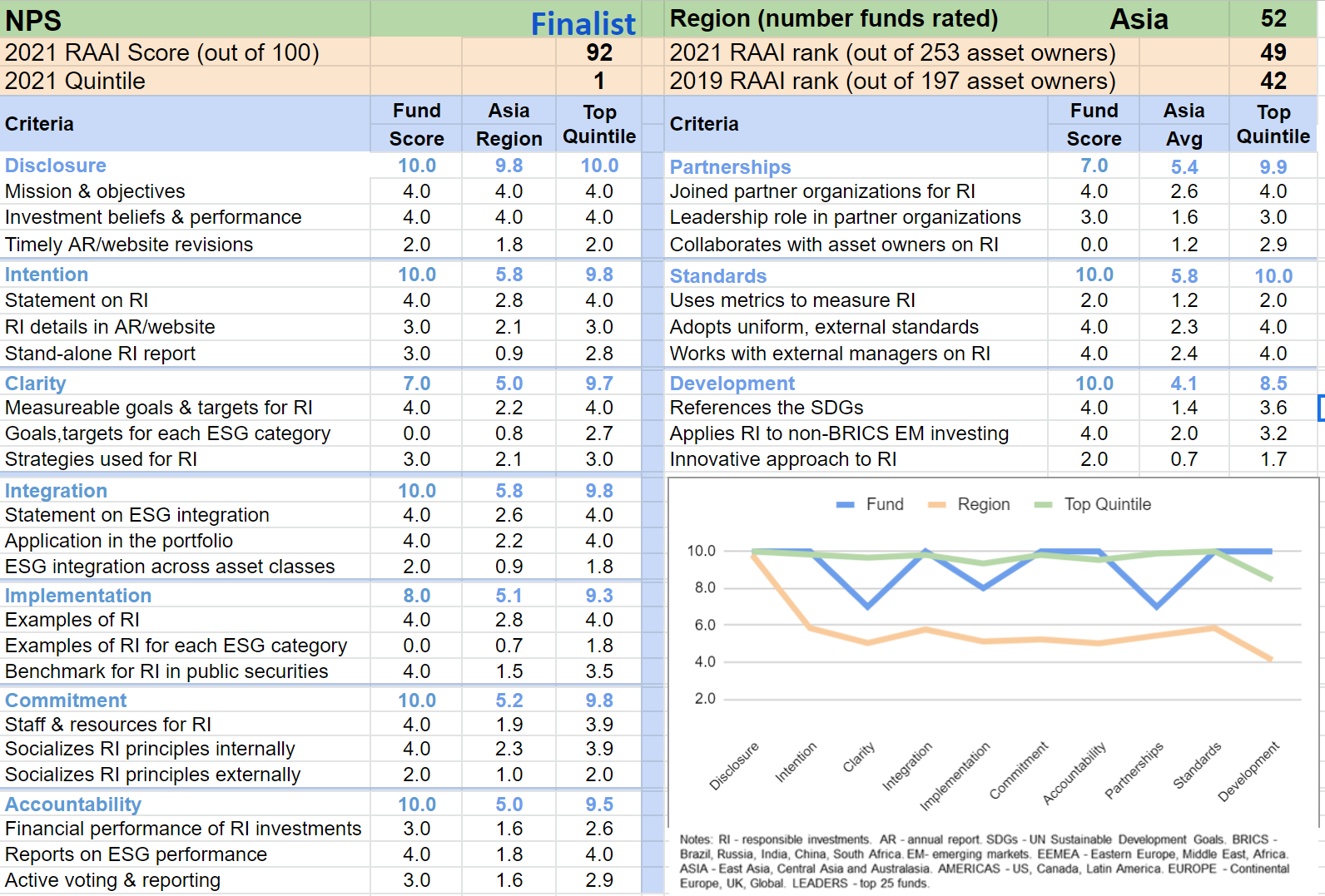Click the green Top Quintile legend marker

pyautogui.click(x=1043, y=505)
